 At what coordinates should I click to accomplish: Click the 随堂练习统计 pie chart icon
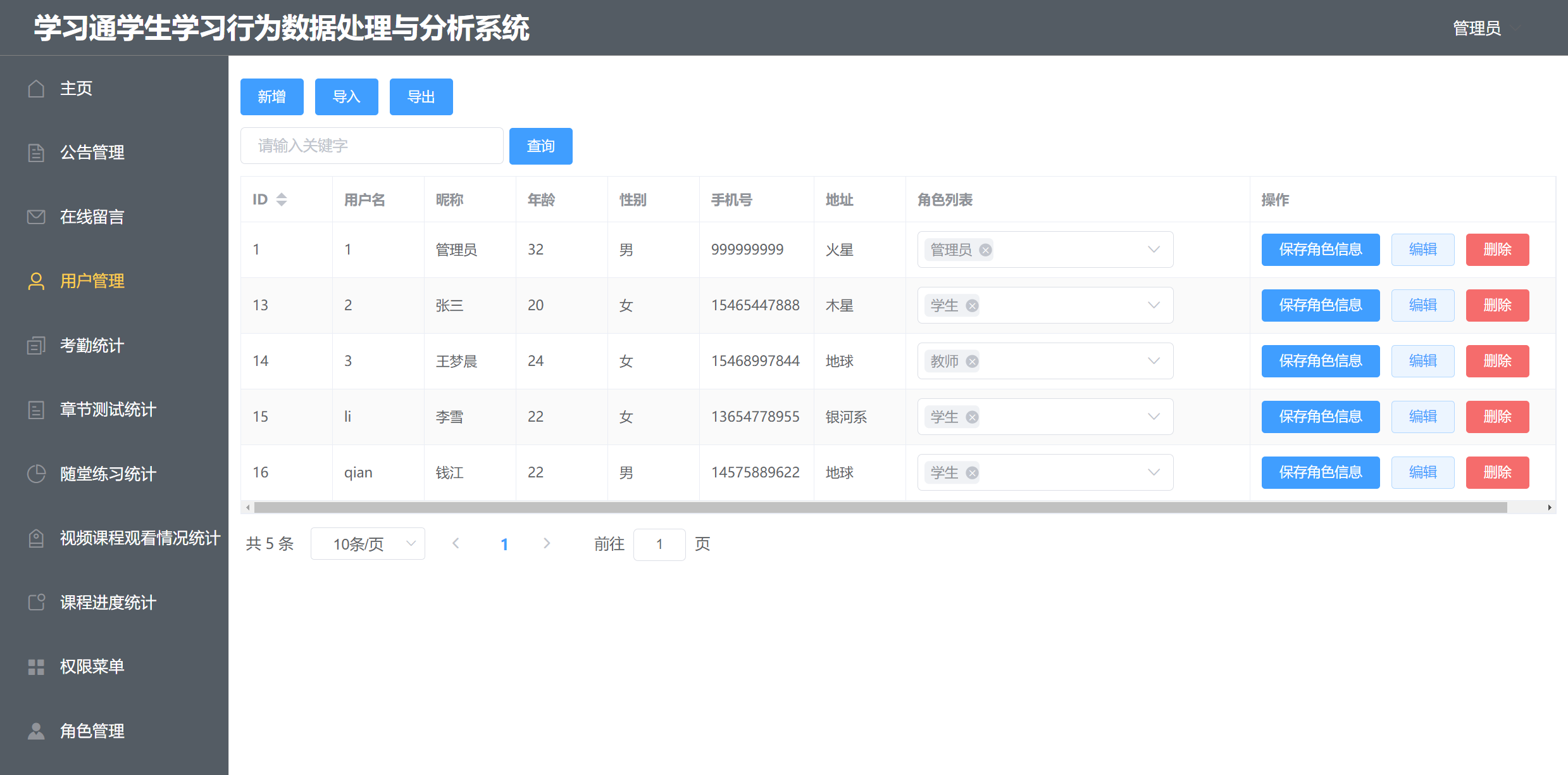(x=35, y=474)
